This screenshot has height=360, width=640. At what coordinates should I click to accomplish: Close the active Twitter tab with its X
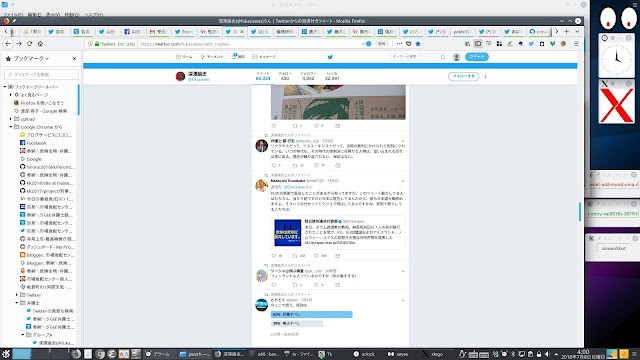point(242,31)
